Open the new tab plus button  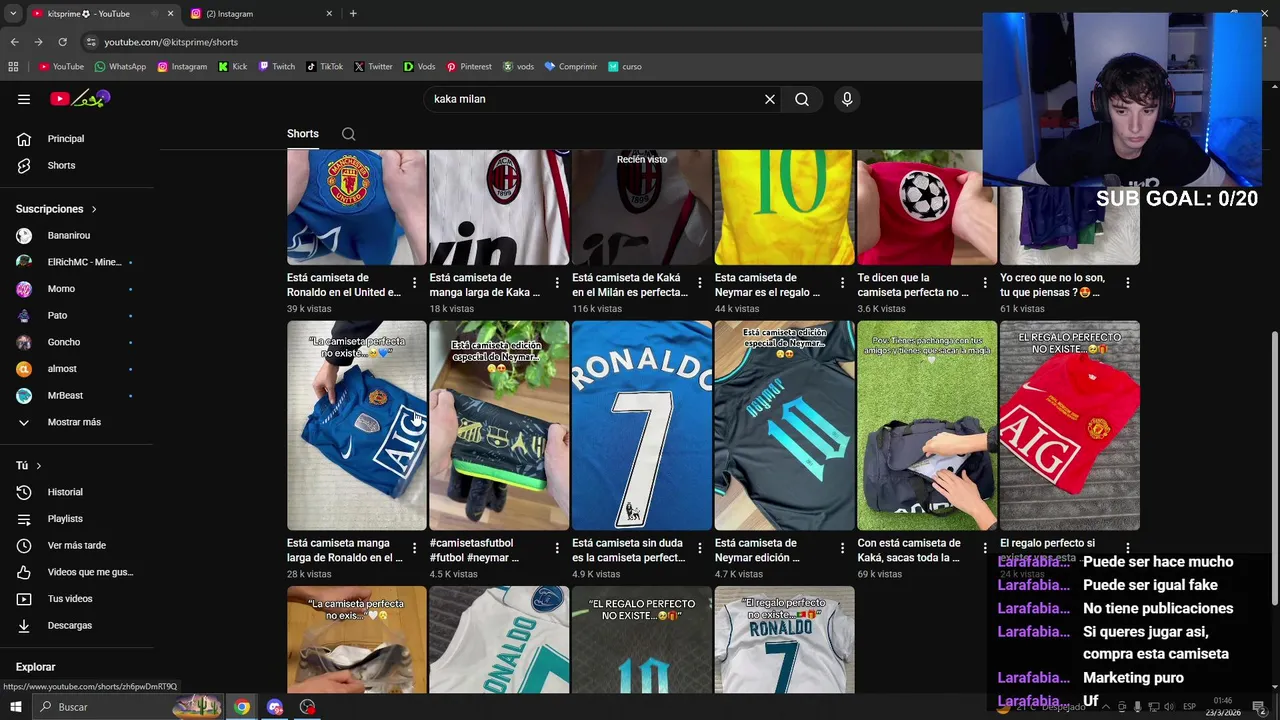point(353,14)
